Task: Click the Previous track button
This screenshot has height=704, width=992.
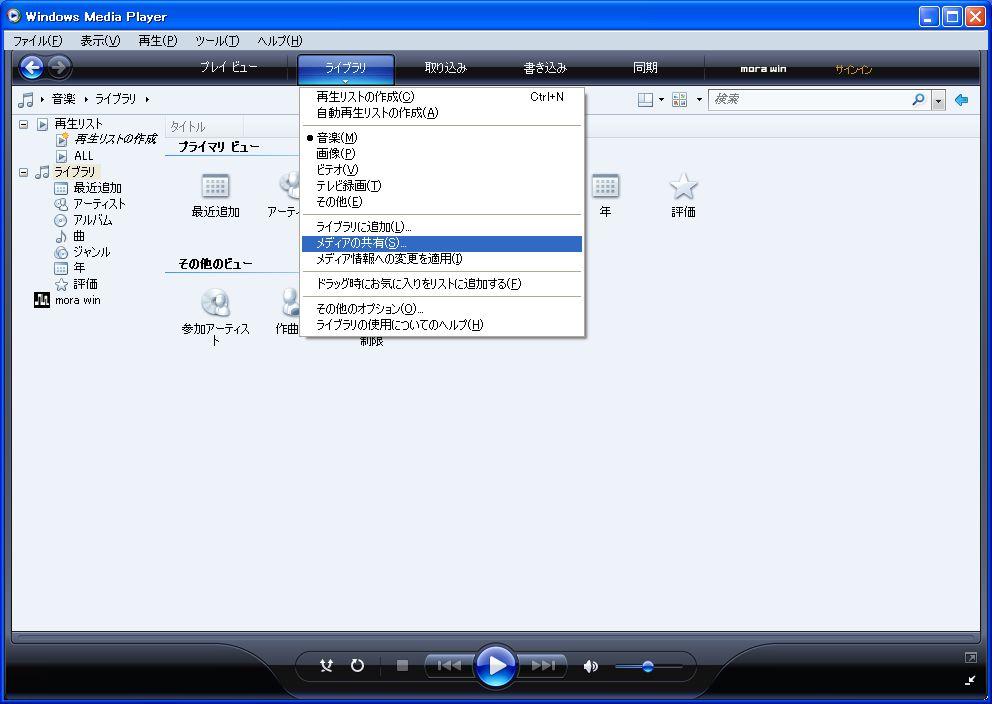Action: pyautogui.click(x=449, y=665)
